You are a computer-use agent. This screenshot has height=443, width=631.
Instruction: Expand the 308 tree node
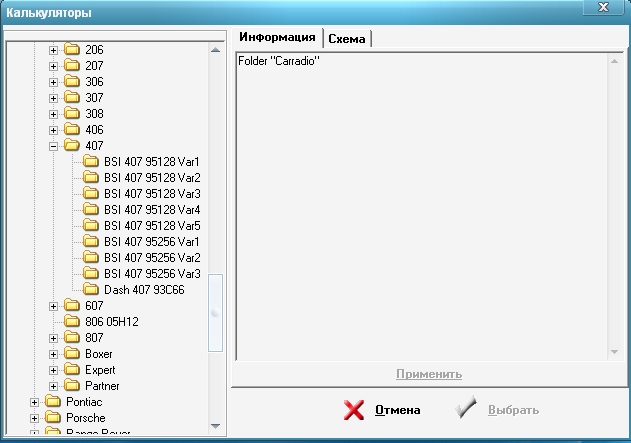coord(53,114)
